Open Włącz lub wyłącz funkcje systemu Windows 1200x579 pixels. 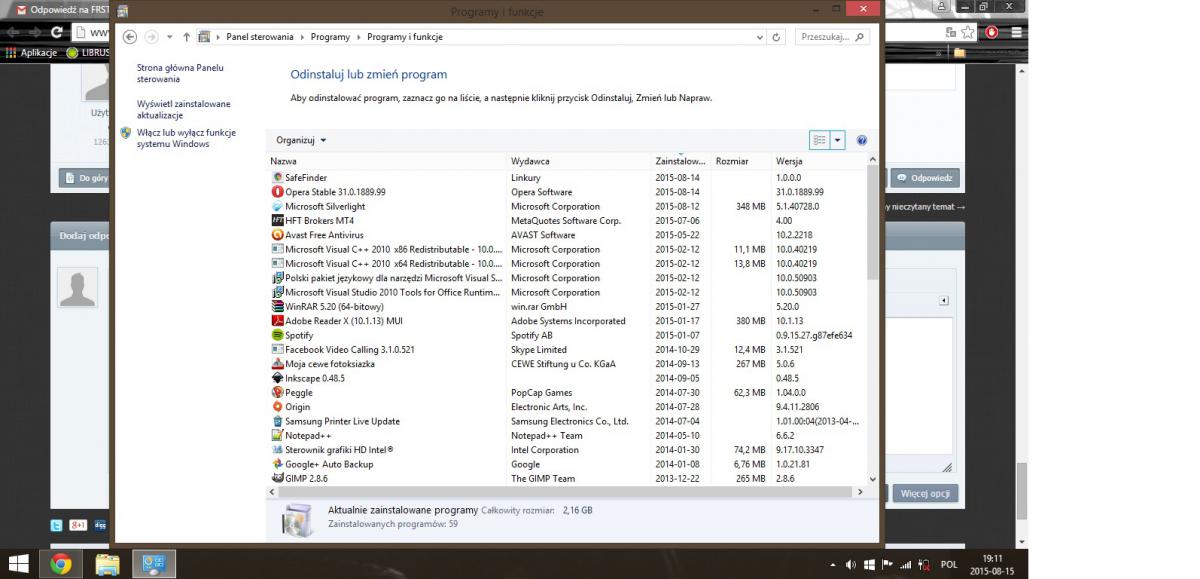click(x=186, y=138)
